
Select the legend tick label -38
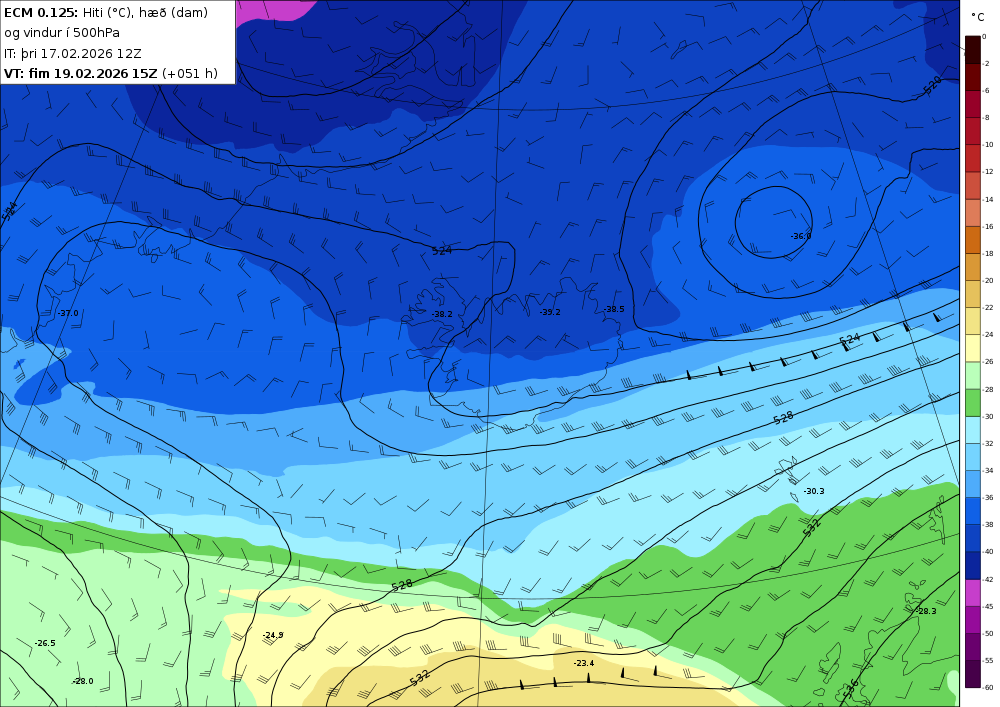pyautogui.click(x=987, y=525)
